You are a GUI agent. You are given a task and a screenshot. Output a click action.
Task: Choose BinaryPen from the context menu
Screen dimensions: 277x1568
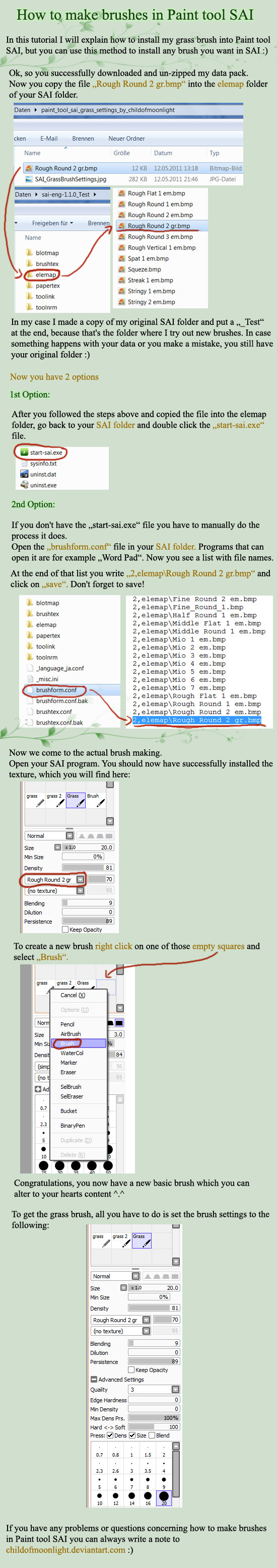(x=73, y=1126)
